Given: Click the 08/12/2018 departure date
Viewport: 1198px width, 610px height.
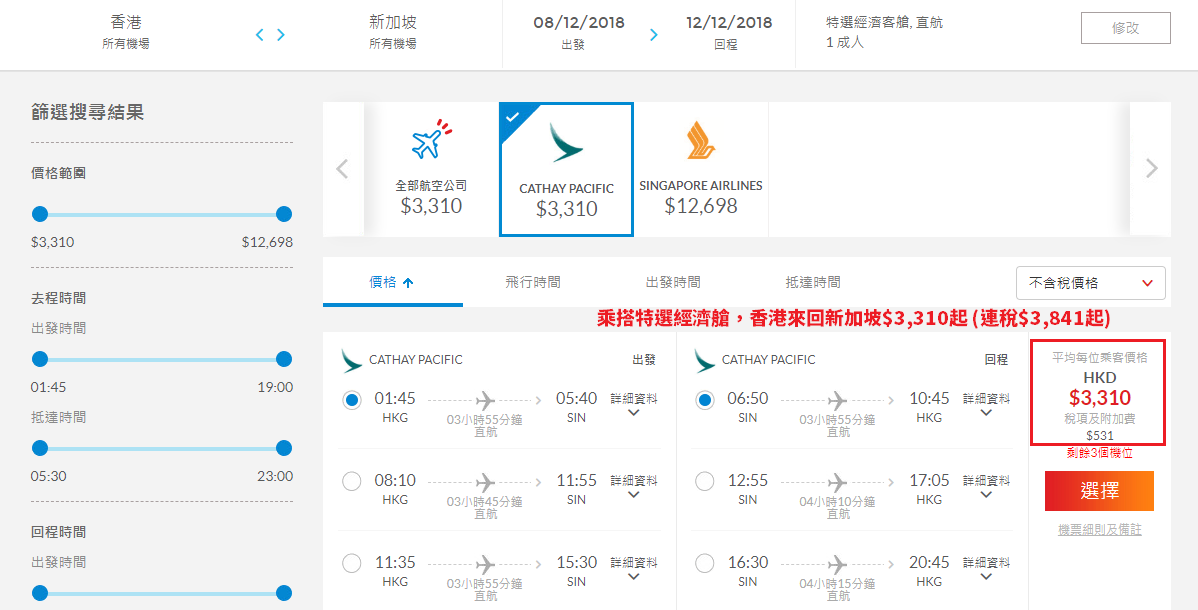Looking at the screenshot, I should (578, 23).
